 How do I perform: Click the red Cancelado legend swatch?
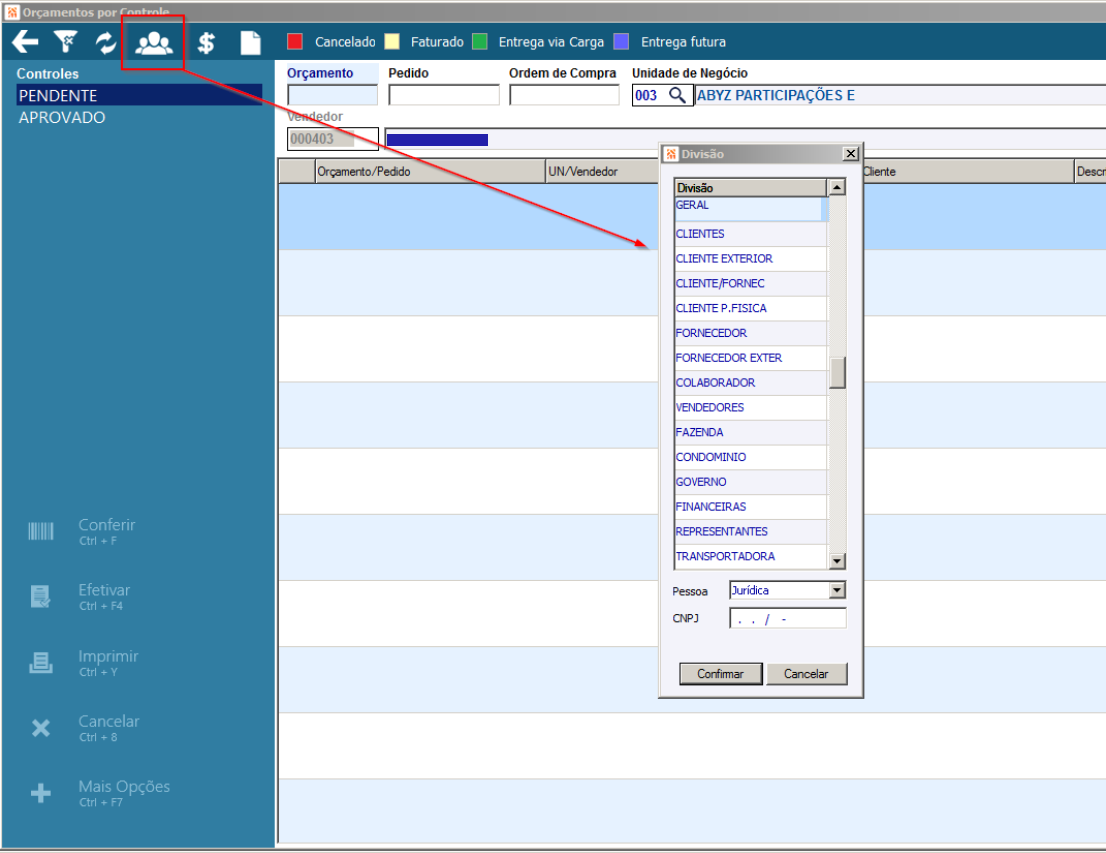295,42
